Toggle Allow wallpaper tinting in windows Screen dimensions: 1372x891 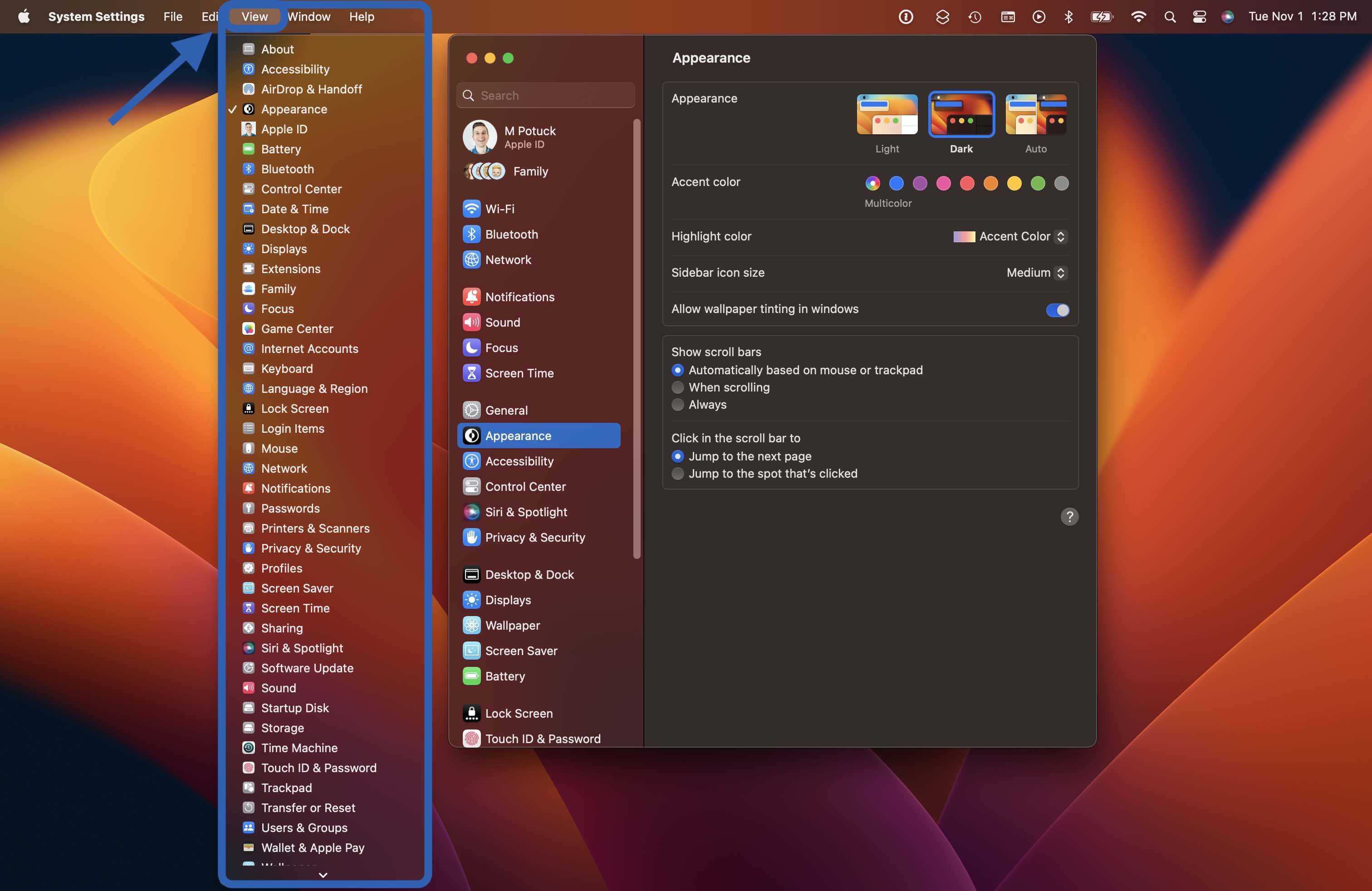click(1056, 309)
